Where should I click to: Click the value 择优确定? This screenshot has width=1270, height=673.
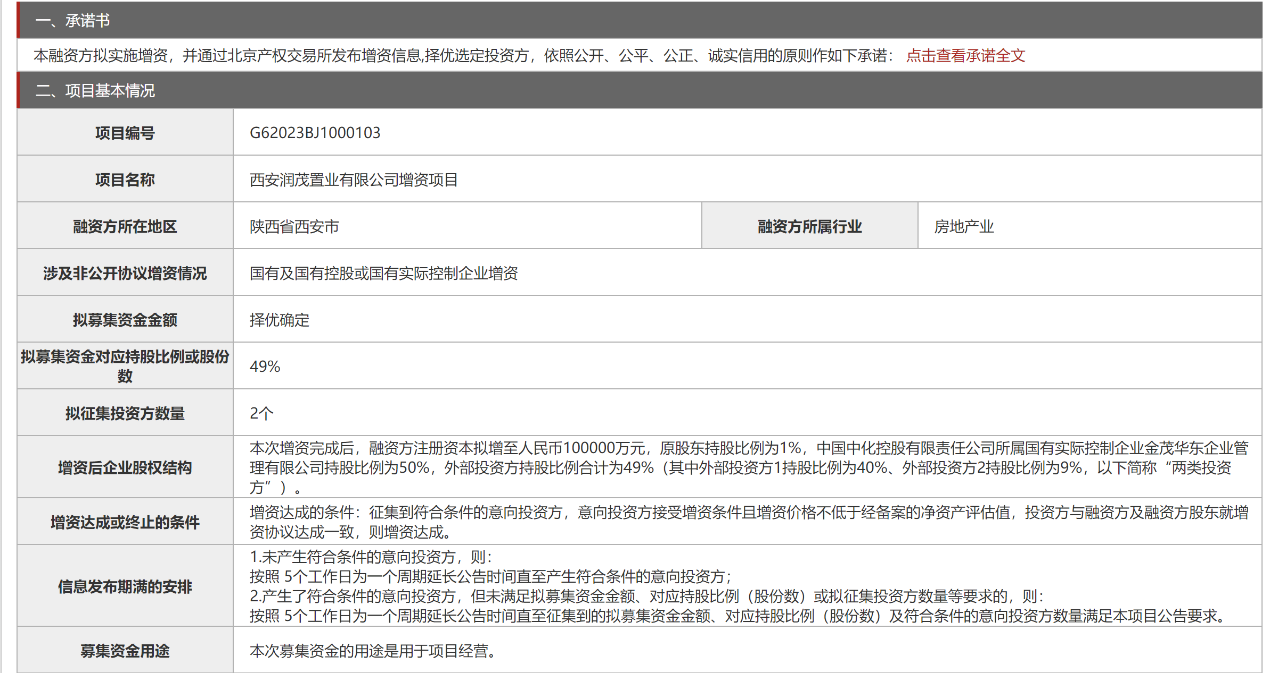(x=279, y=320)
